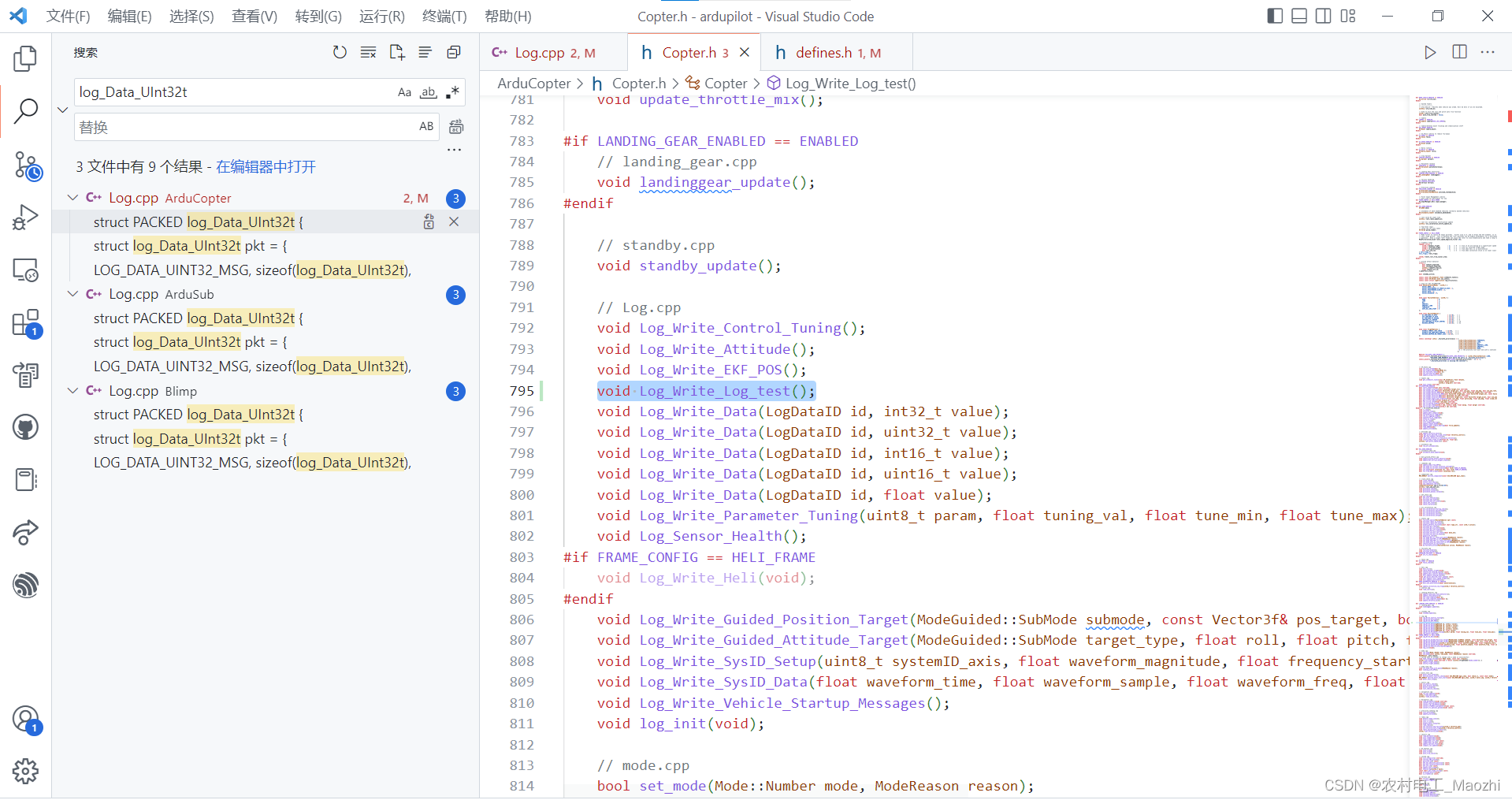Open the 编辑(E) menu

tap(129, 16)
